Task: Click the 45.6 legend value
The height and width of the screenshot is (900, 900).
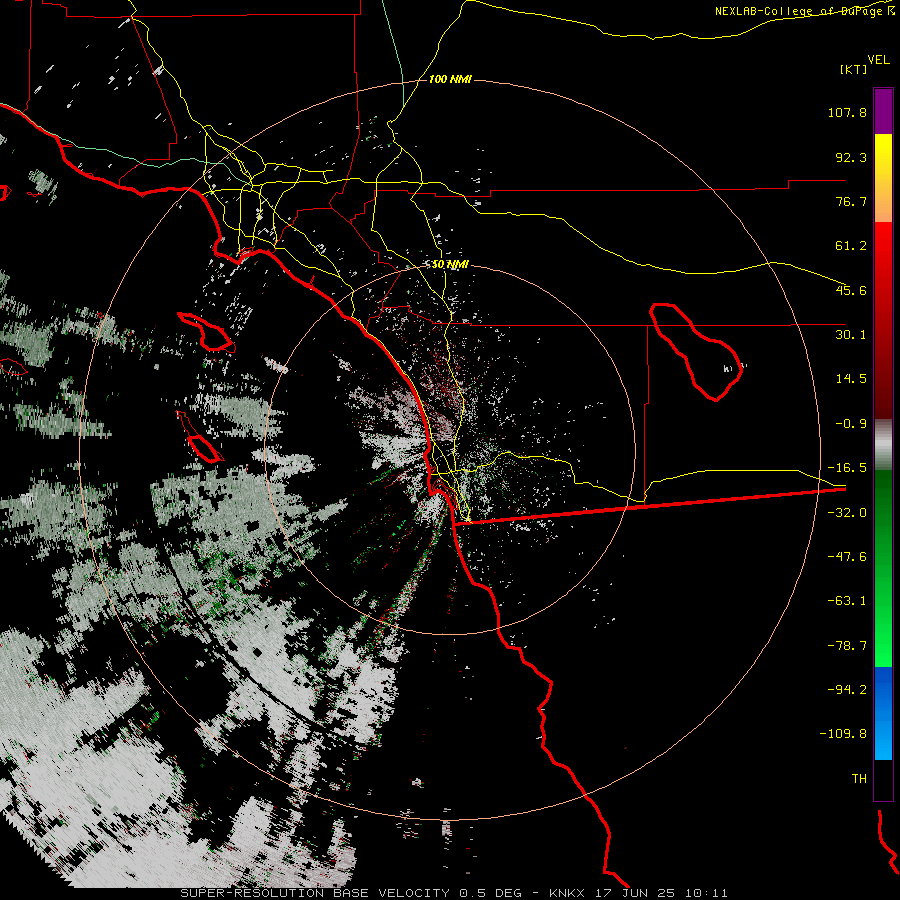Action: (x=851, y=290)
